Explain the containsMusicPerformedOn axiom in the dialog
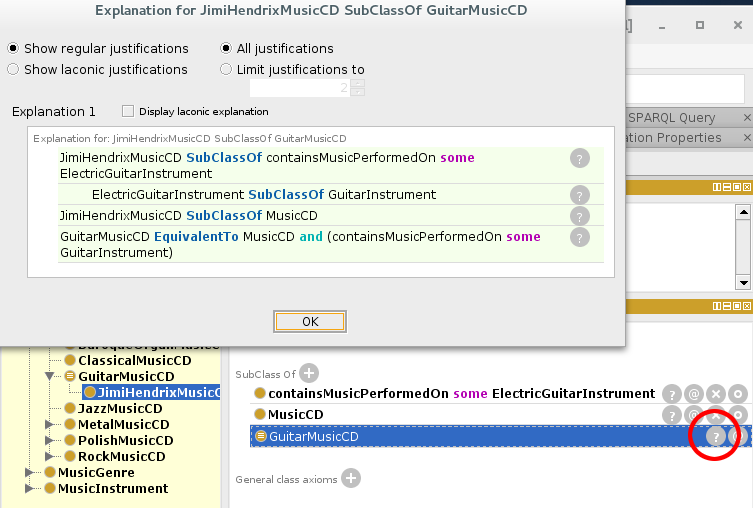The width and height of the screenshot is (753, 508). 580,158
